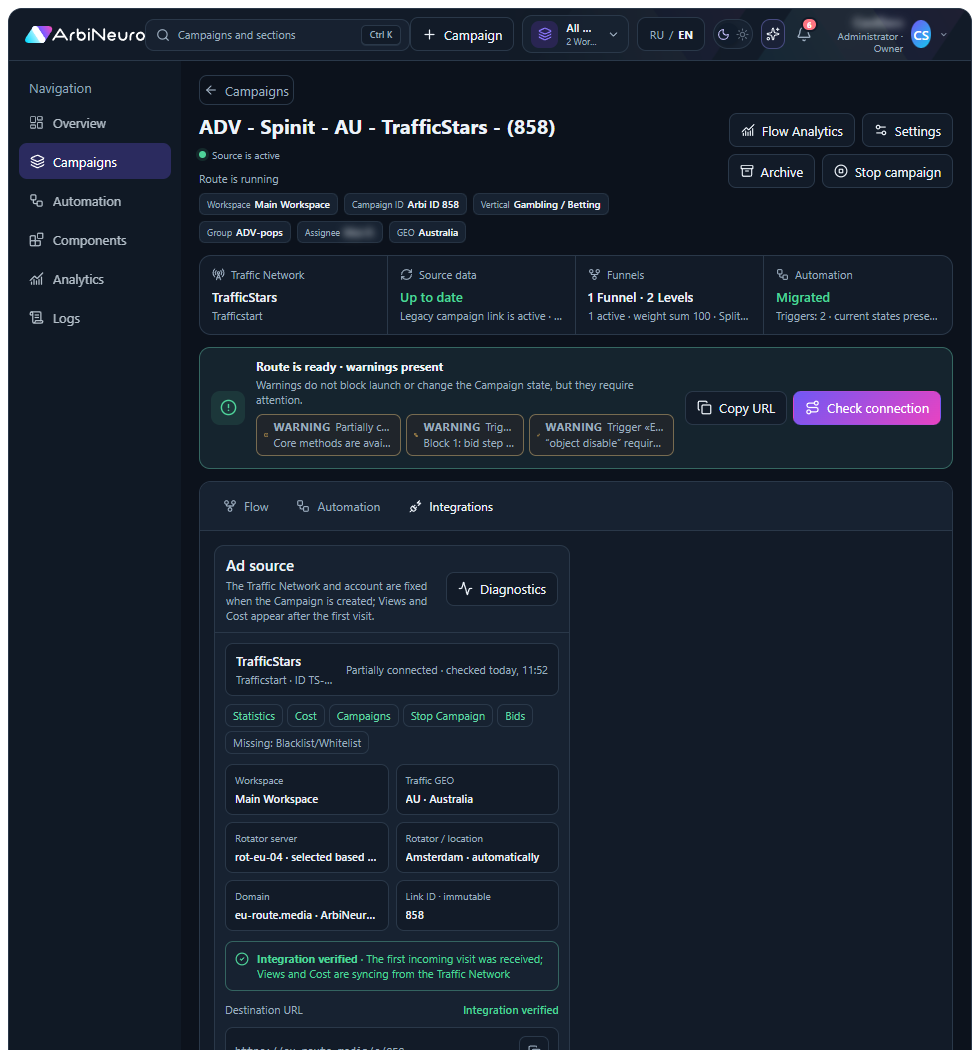This screenshot has height=1050, width=980.
Task: Click green Integration verified label beside Destination URL
Action: click(x=510, y=1010)
